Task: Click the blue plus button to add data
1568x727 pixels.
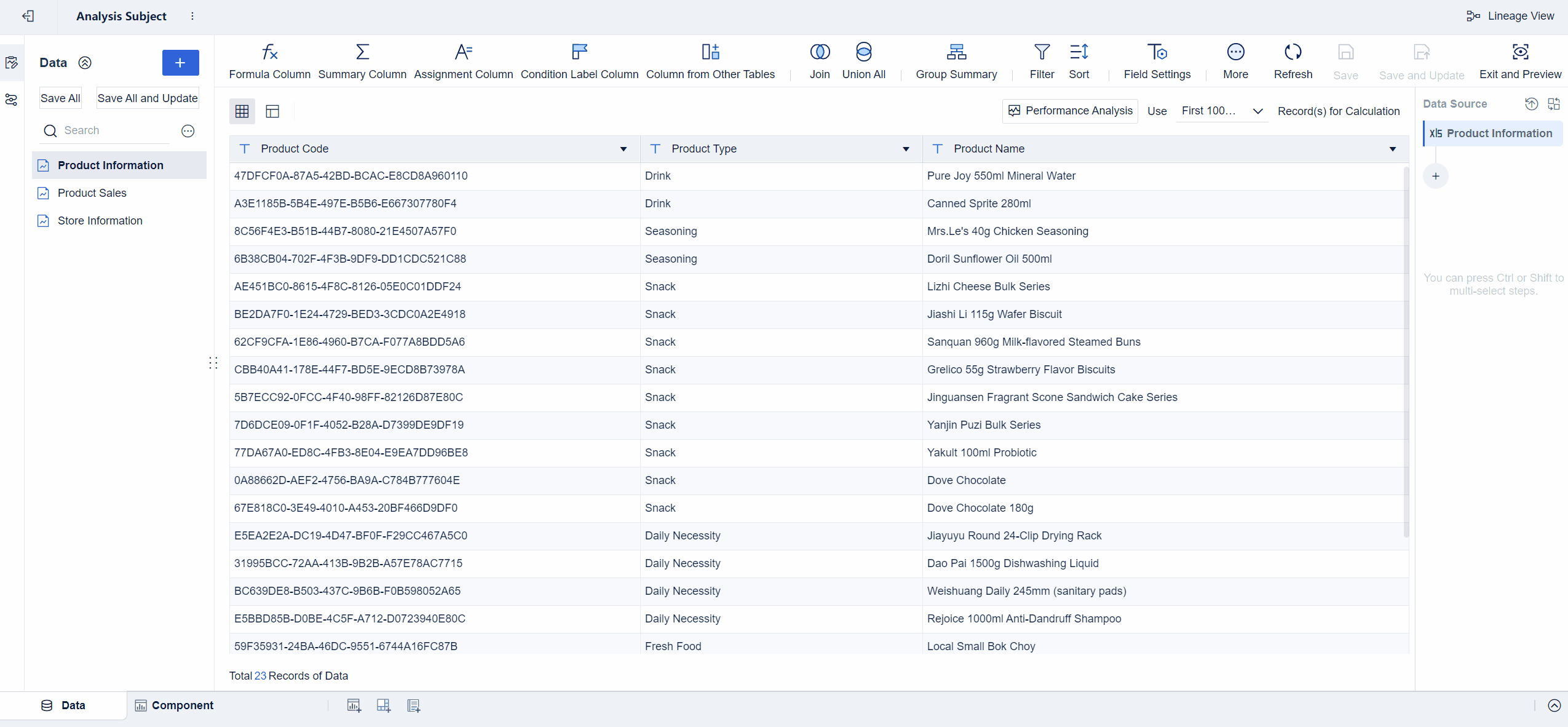Action: pyautogui.click(x=180, y=63)
